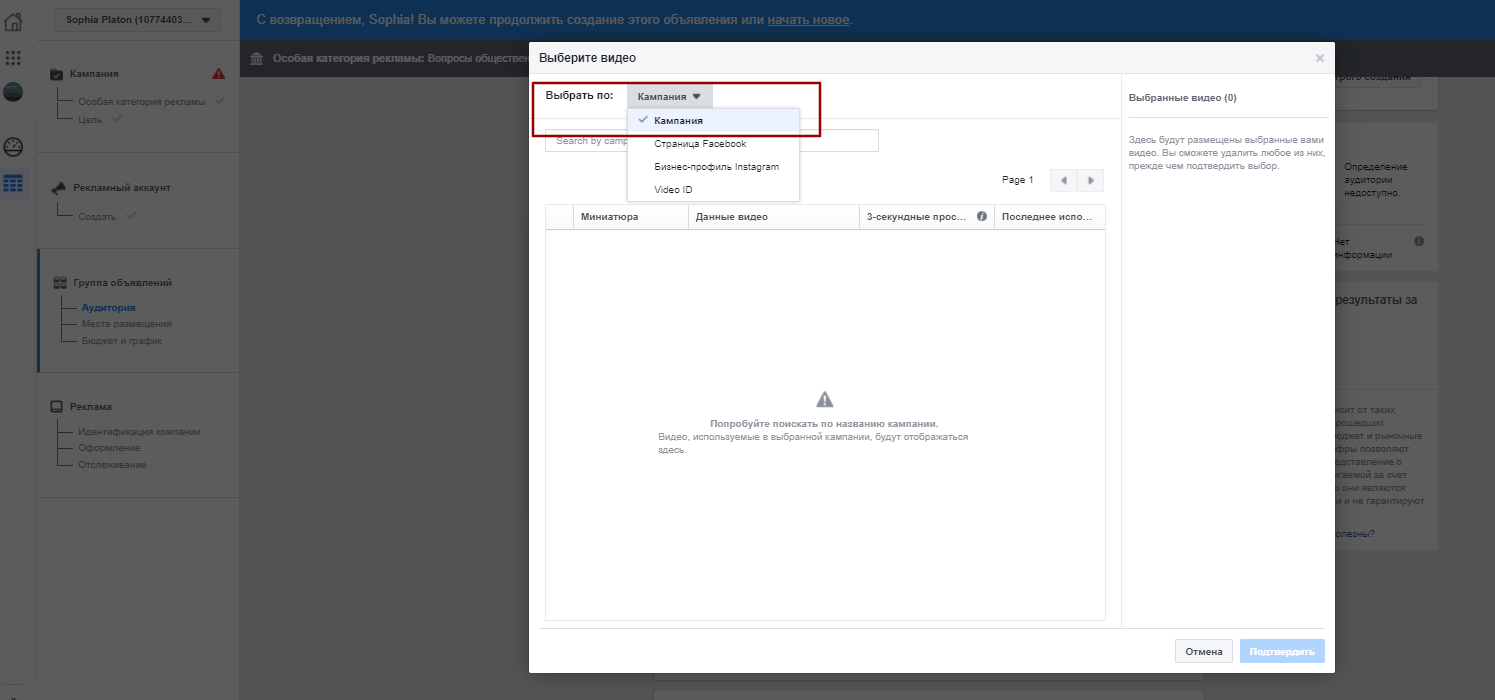Toggle the Выбрать по Кампания dropdown
Viewport: 1495px width, 700px height.
coord(669,96)
